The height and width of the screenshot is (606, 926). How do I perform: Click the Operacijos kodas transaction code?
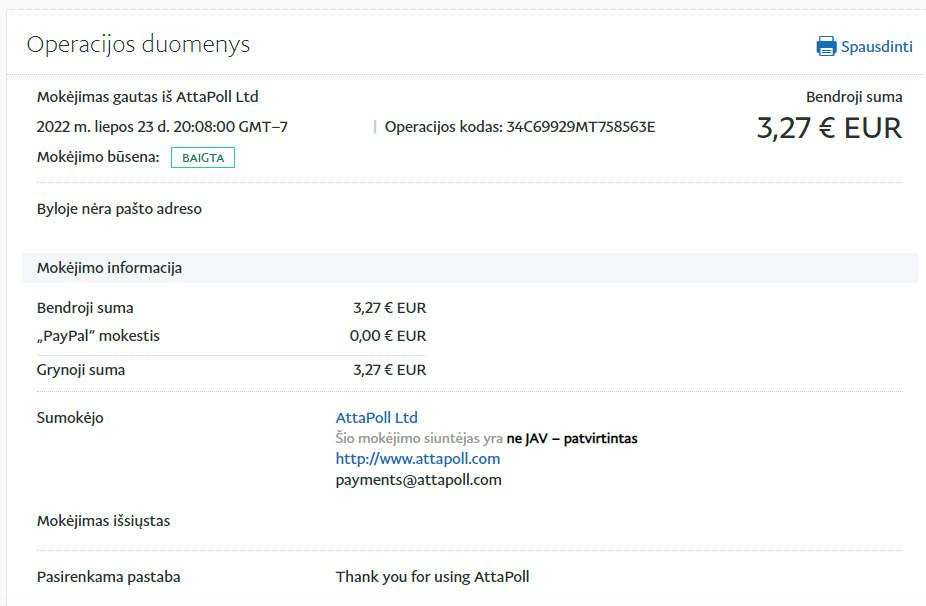[x=520, y=127]
